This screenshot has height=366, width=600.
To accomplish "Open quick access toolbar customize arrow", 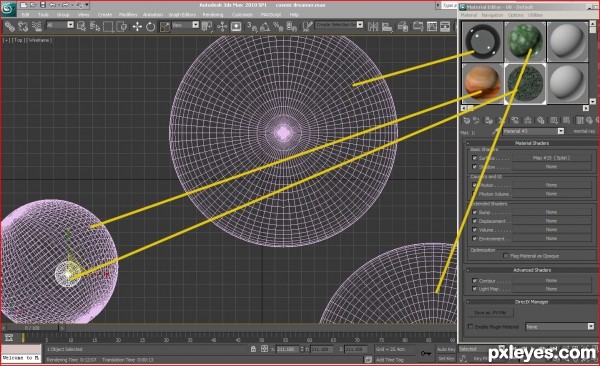I will pos(87,5).
